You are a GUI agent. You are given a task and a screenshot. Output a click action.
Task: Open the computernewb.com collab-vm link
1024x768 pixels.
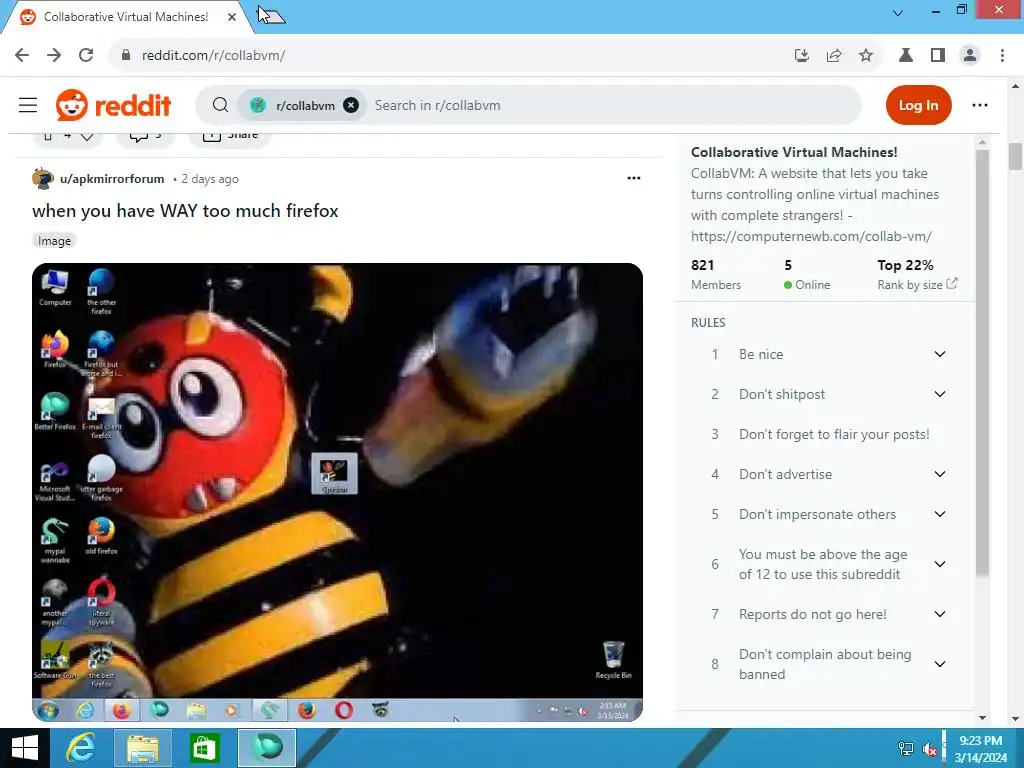coord(811,236)
